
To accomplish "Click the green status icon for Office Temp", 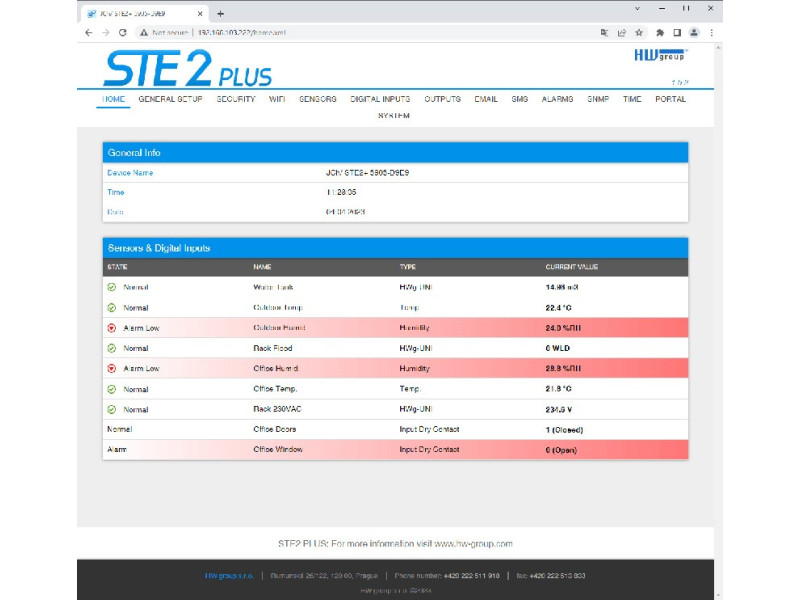I will 112,389.
